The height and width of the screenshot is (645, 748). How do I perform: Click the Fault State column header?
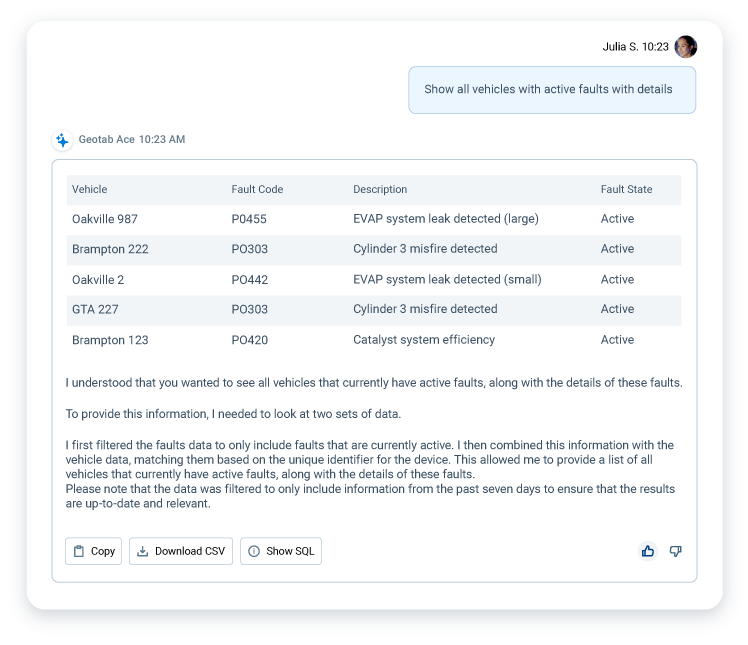click(x=626, y=189)
